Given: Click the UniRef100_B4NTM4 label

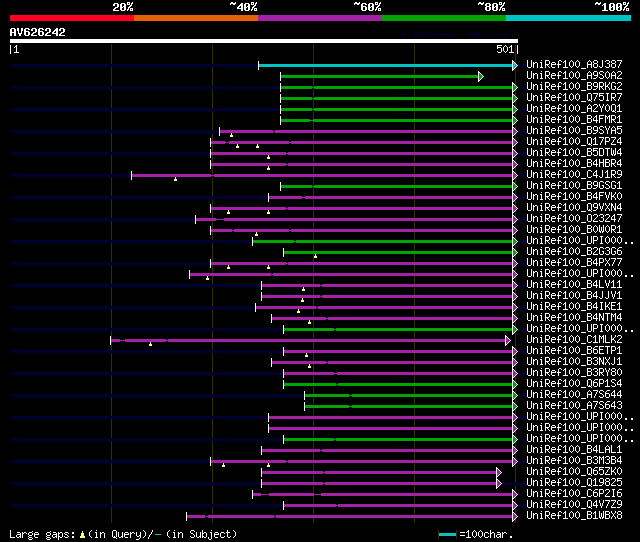Looking at the screenshot, I should pos(574,318).
